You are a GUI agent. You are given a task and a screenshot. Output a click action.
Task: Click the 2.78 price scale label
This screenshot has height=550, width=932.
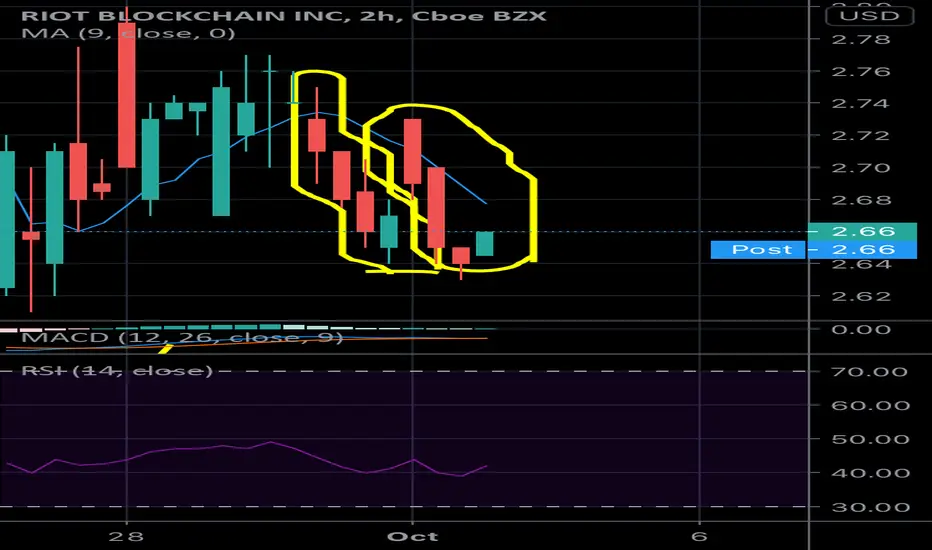(x=861, y=40)
